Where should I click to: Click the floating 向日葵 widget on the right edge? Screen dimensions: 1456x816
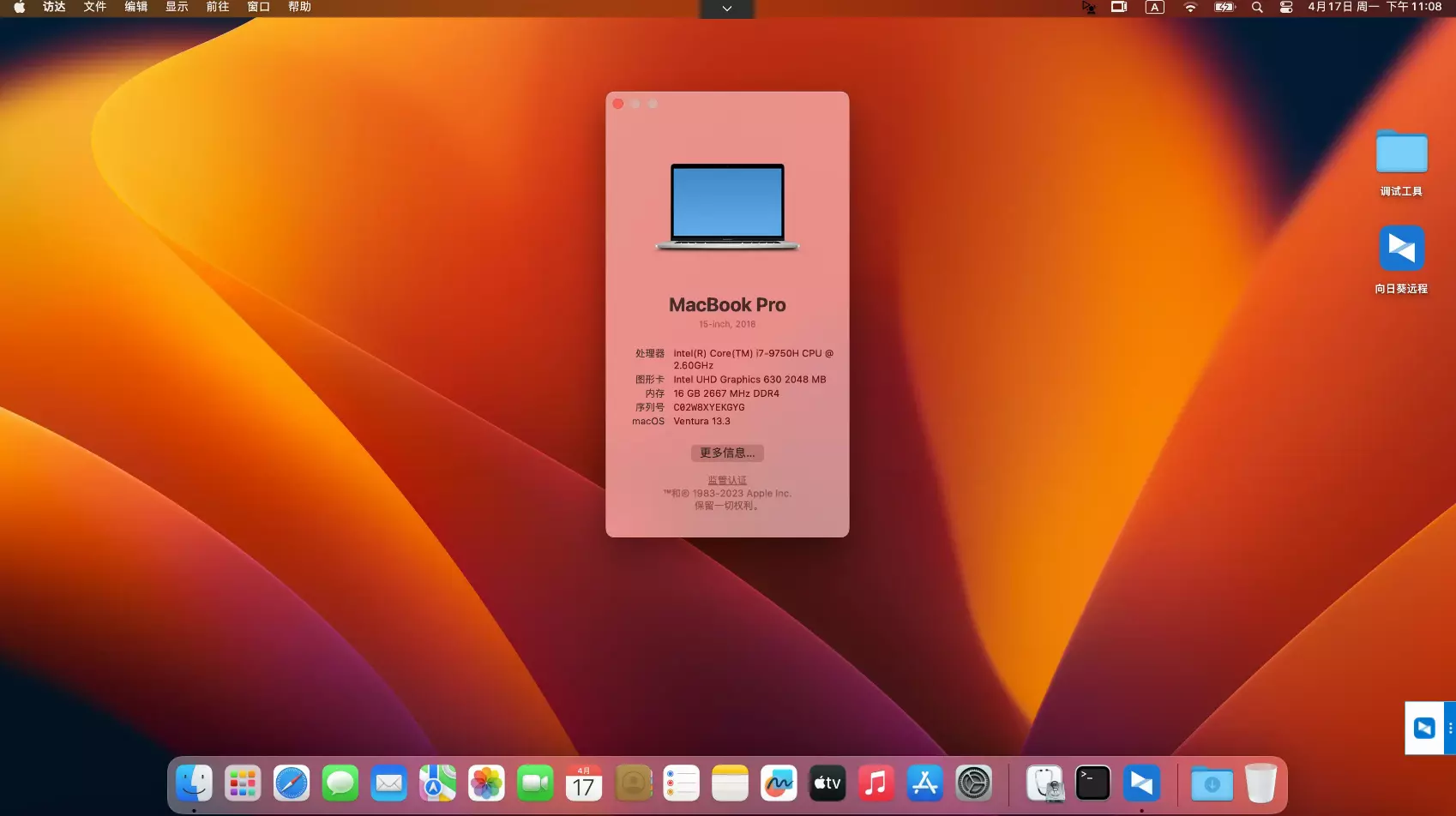click(1425, 727)
